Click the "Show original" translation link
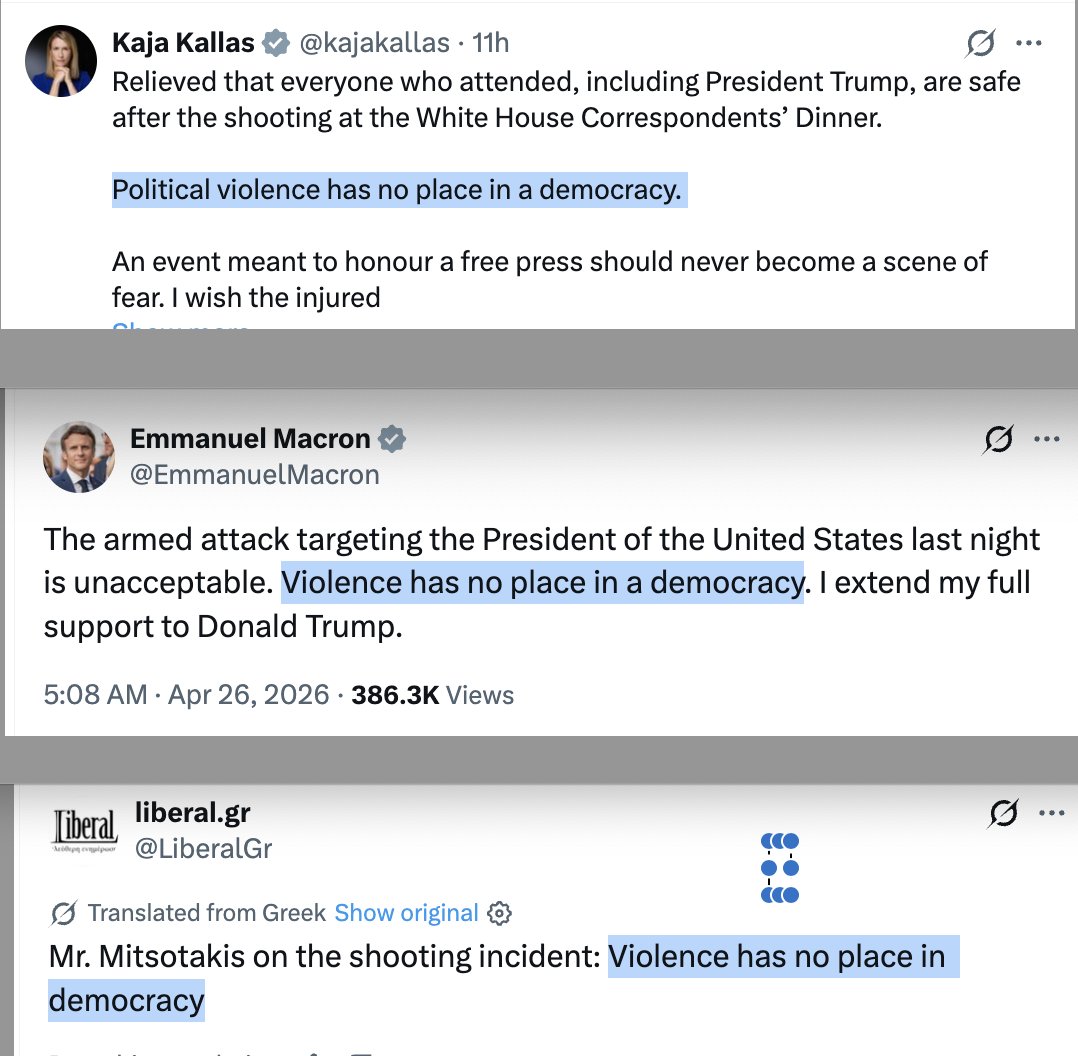The height and width of the screenshot is (1056, 1078). 406,913
